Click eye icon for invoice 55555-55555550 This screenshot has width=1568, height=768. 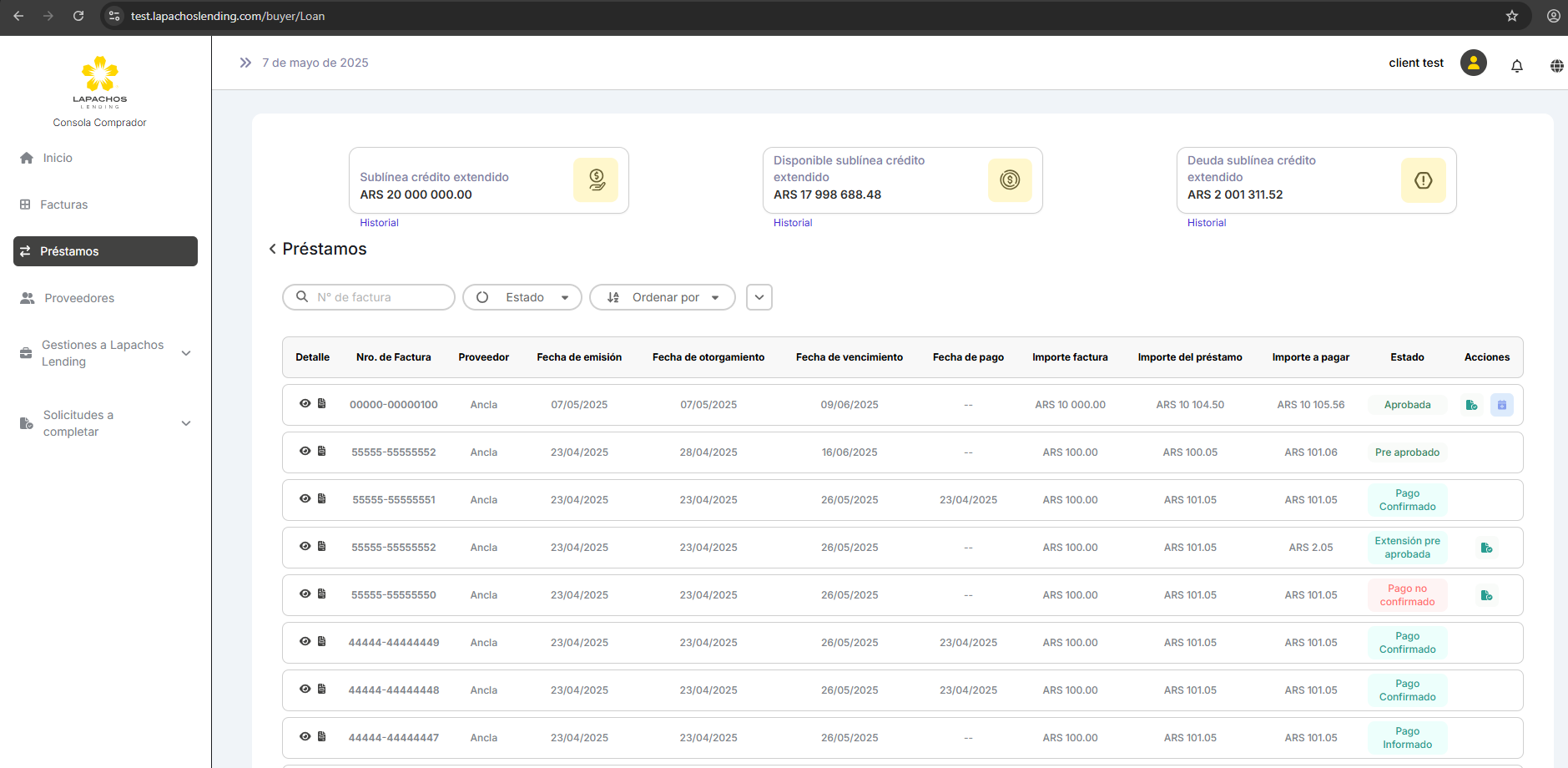[305, 594]
